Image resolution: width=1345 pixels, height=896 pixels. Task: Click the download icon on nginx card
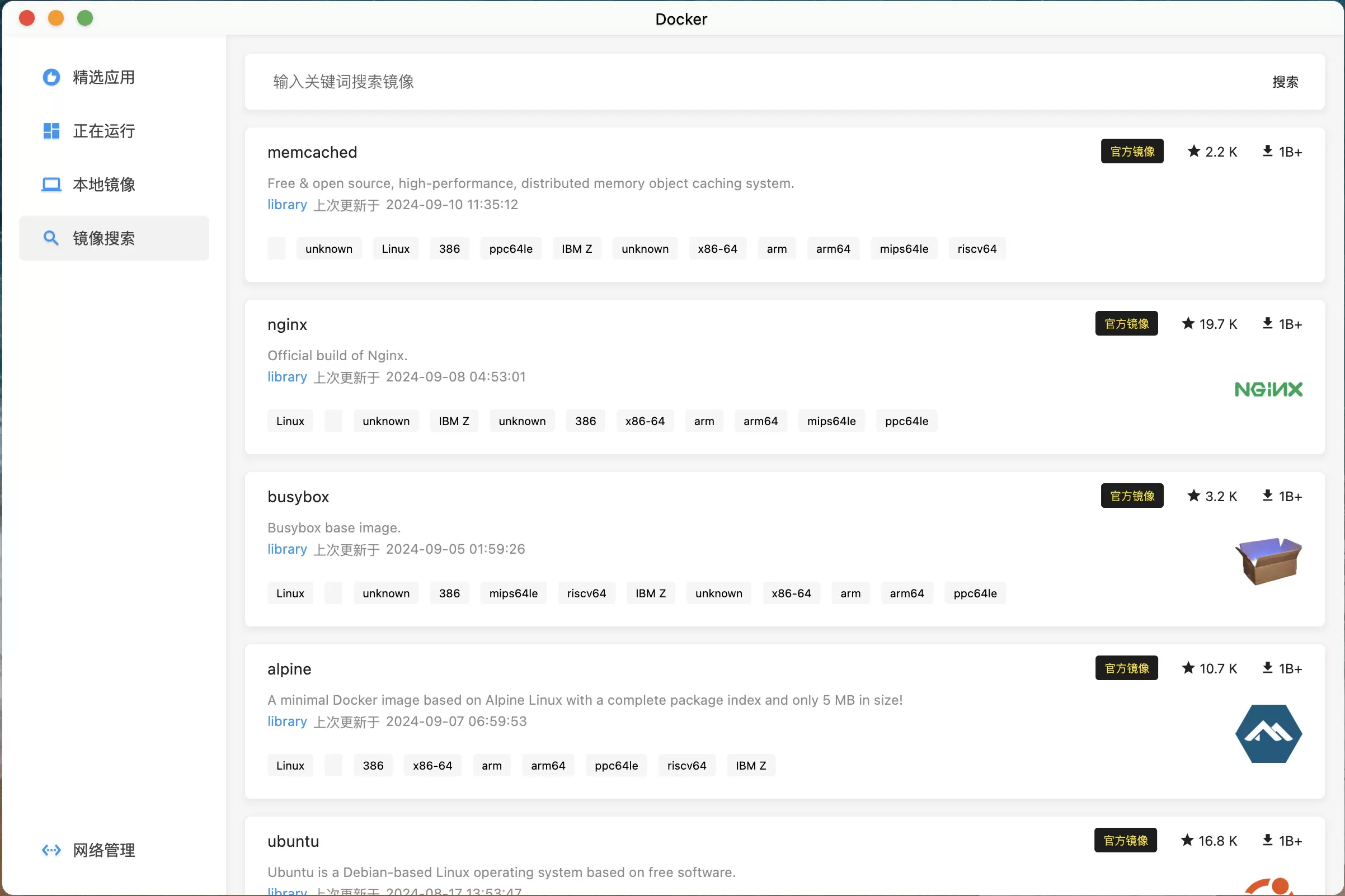tap(1267, 323)
